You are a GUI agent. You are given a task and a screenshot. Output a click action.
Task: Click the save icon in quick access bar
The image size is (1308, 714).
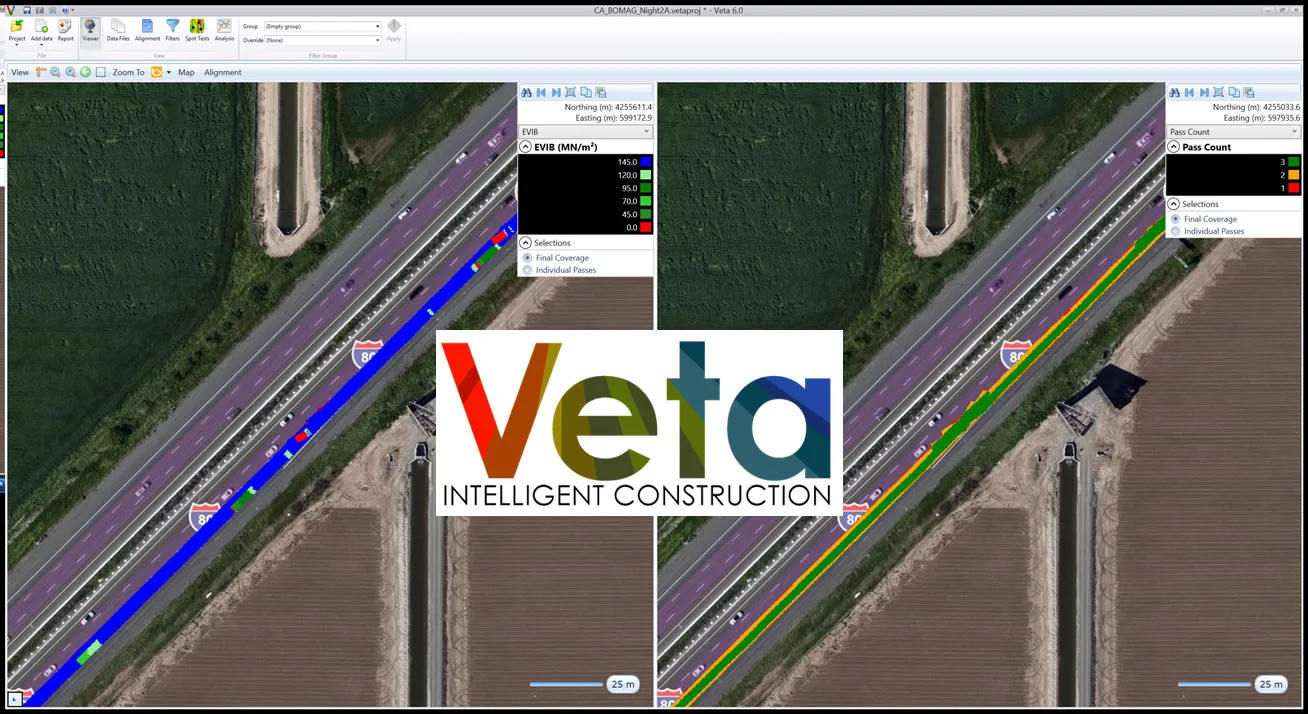pyautogui.click(x=27, y=9)
